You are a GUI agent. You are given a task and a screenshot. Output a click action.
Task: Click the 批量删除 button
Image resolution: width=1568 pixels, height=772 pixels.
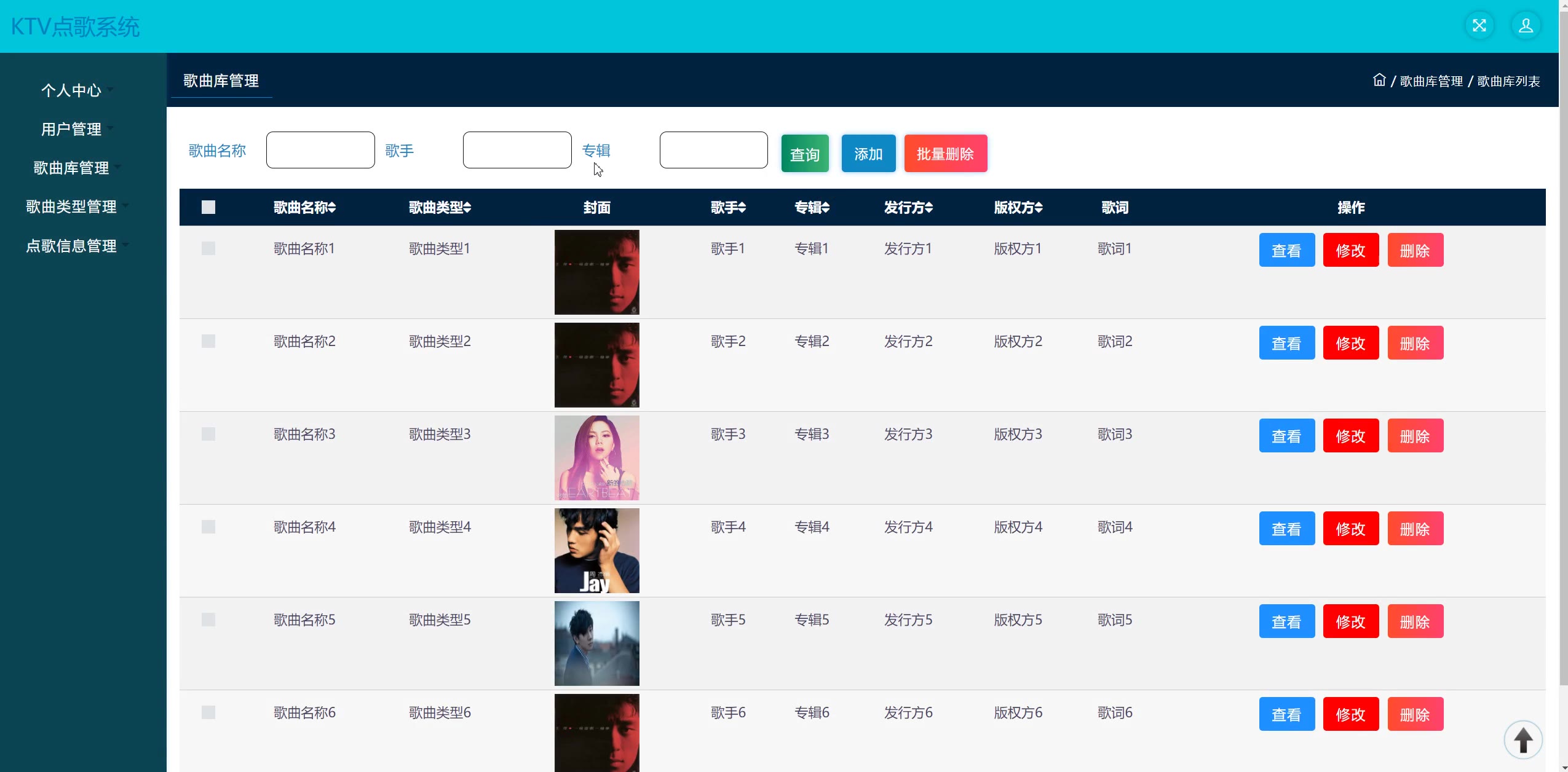pyautogui.click(x=946, y=154)
